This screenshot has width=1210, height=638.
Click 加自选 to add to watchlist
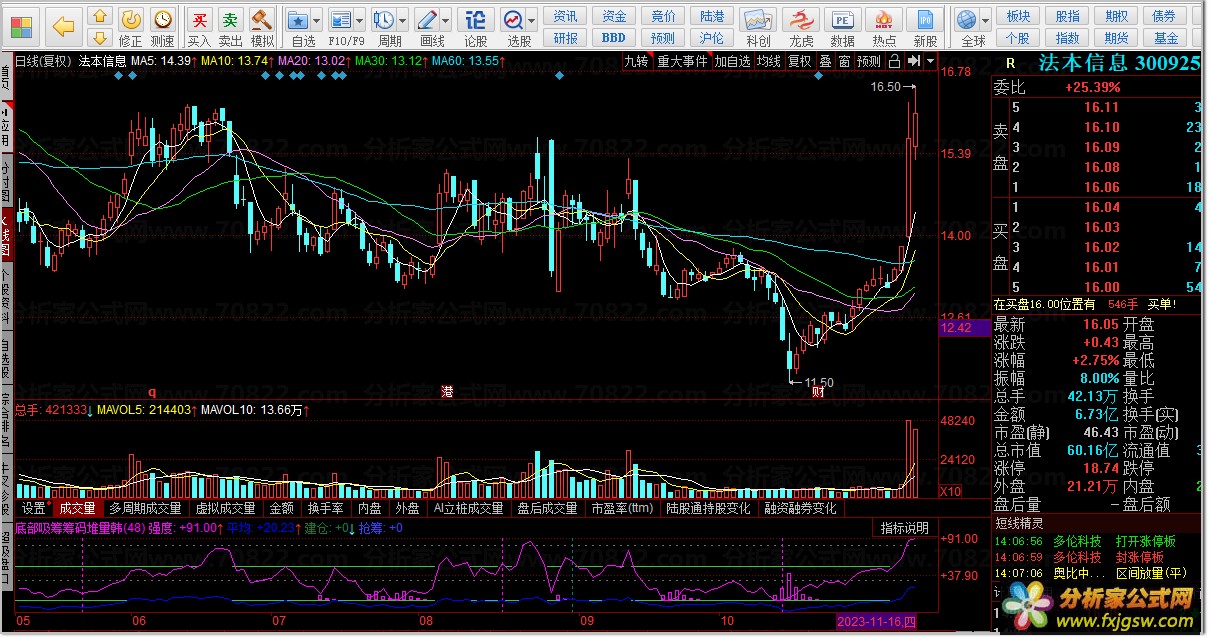732,61
